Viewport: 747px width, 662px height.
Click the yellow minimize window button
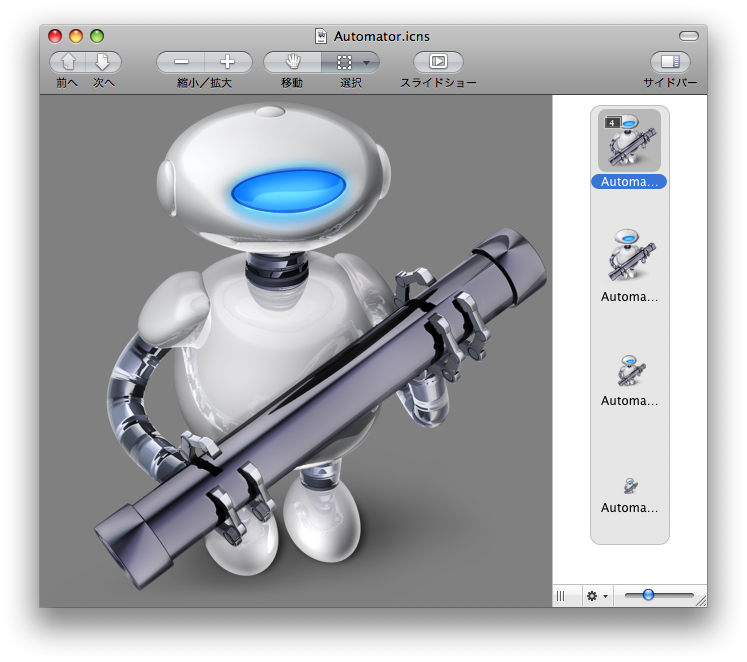76,36
